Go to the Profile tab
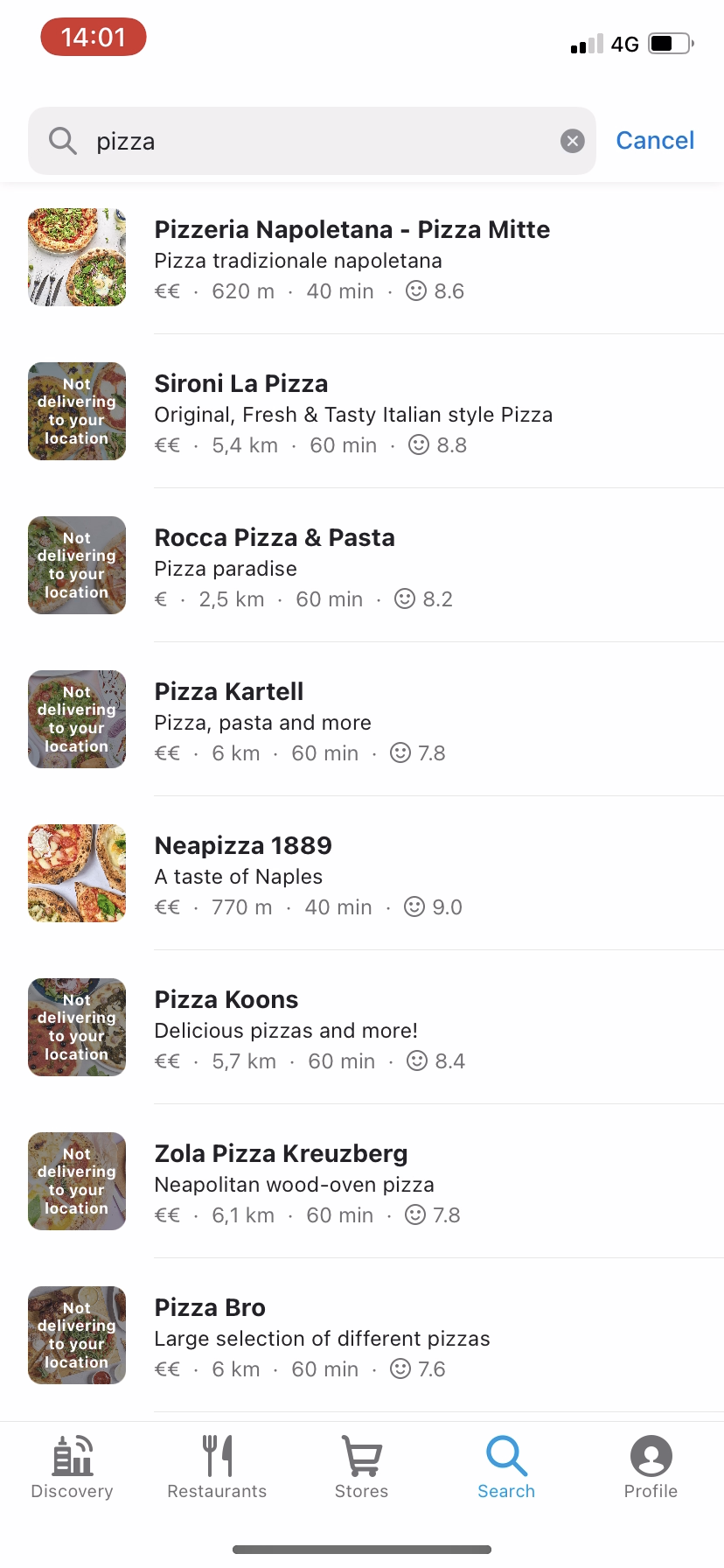The image size is (724, 1568). (x=651, y=1466)
